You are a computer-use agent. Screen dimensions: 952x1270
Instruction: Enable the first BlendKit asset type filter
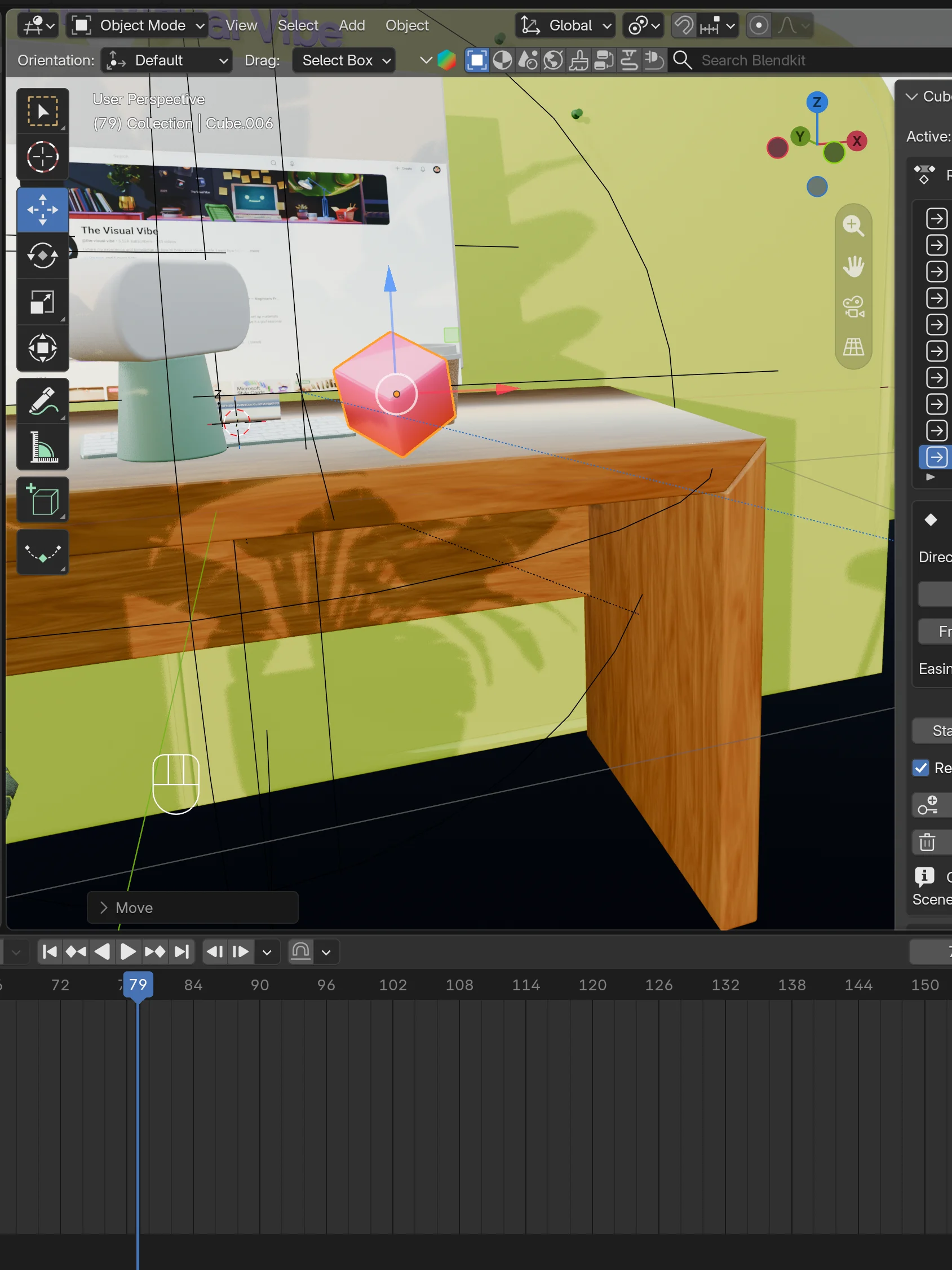477,60
